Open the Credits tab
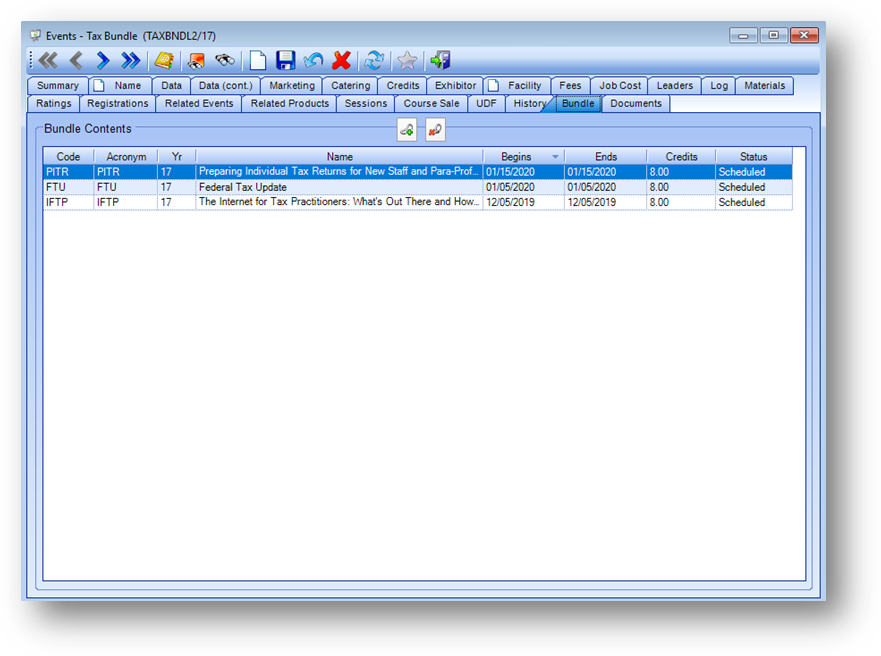 402,85
